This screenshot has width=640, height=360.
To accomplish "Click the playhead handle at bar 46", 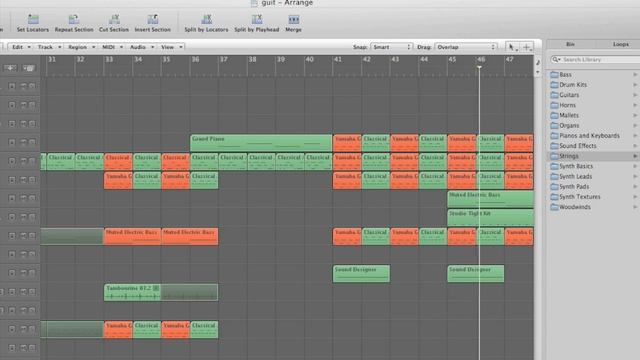I will [x=480, y=67].
